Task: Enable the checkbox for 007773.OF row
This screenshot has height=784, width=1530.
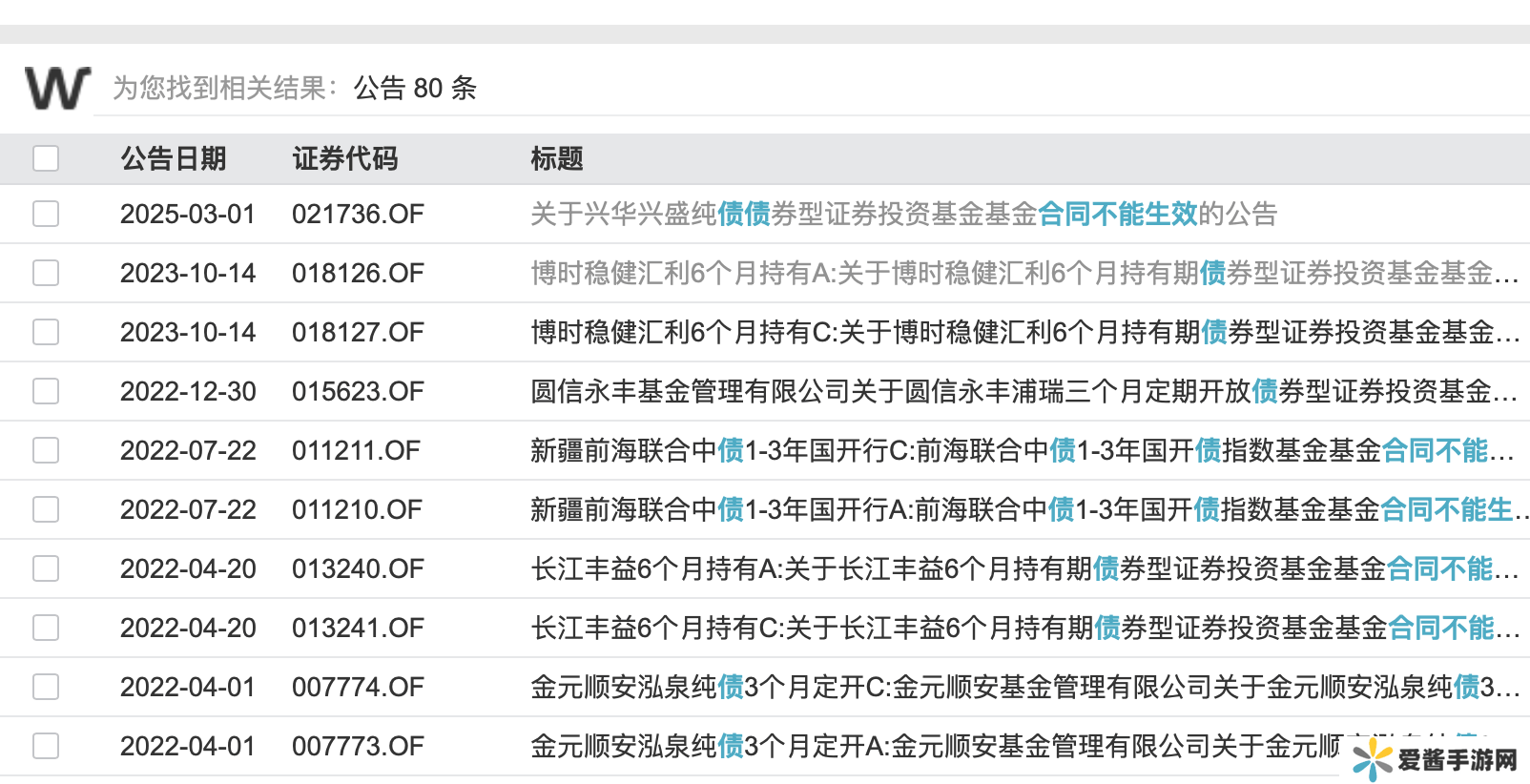Action: [46, 746]
